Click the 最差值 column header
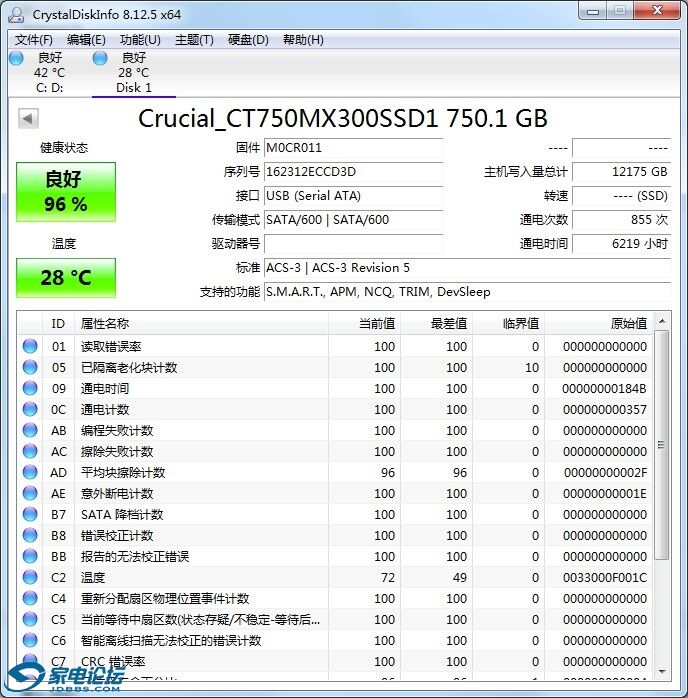 (437, 324)
